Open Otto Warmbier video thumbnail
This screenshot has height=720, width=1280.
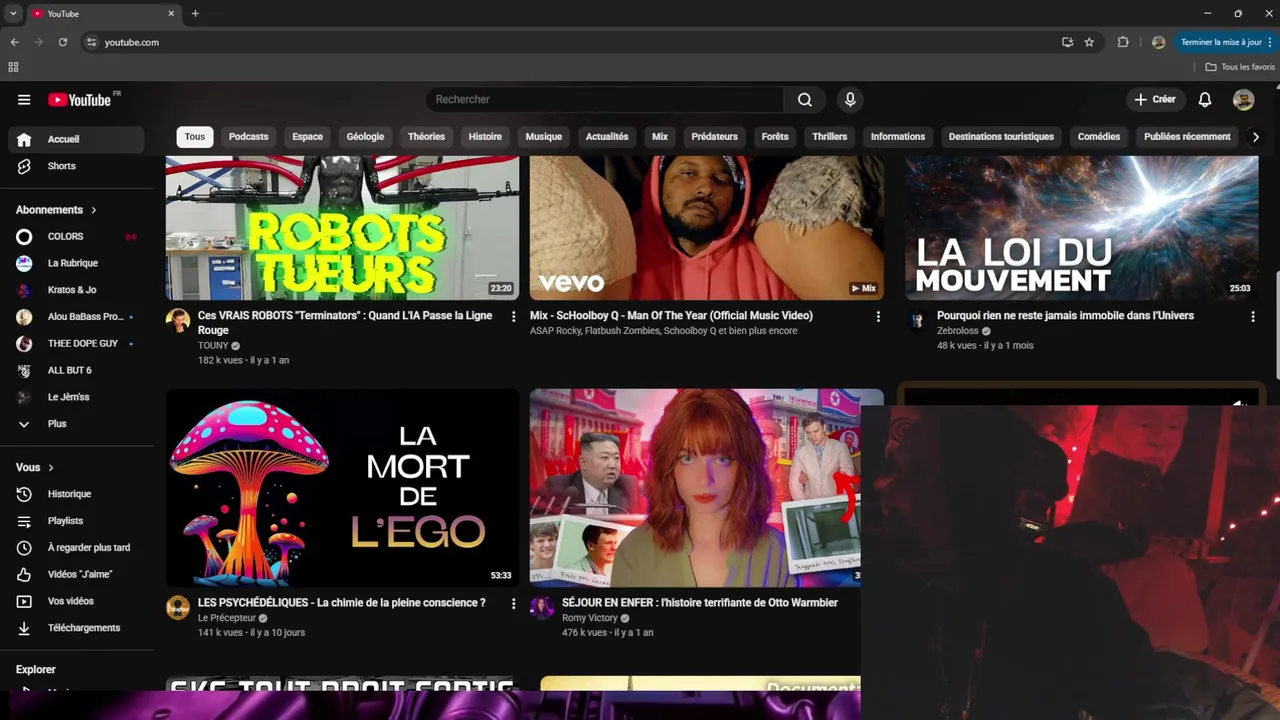click(x=695, y=487)
